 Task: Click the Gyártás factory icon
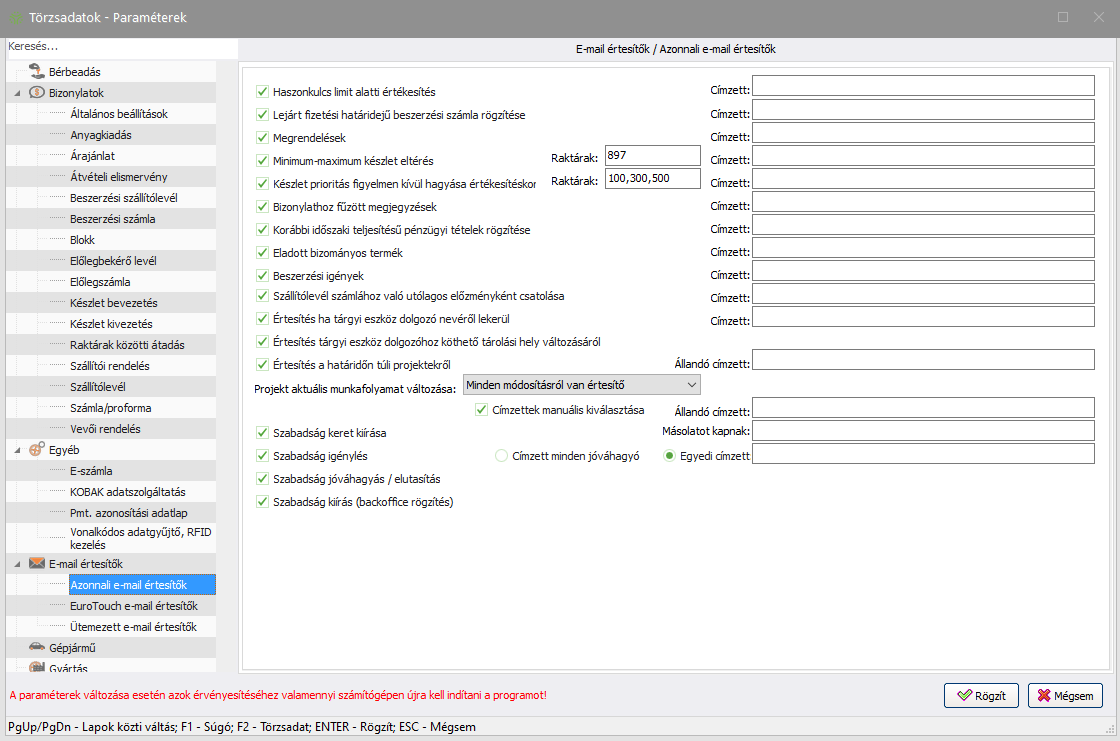click(x=36, y=667)
